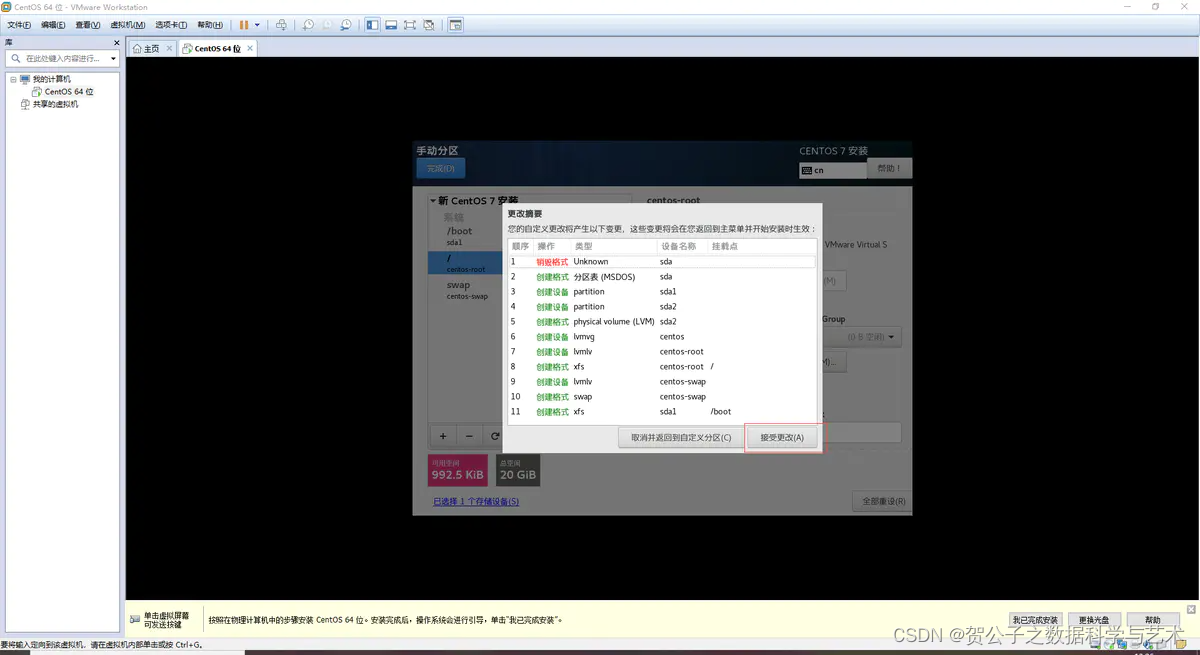This screenshot has width=1200, height=655.
Task: Open the 选项卡(T) menu
Action: click(x=171, y=25)
